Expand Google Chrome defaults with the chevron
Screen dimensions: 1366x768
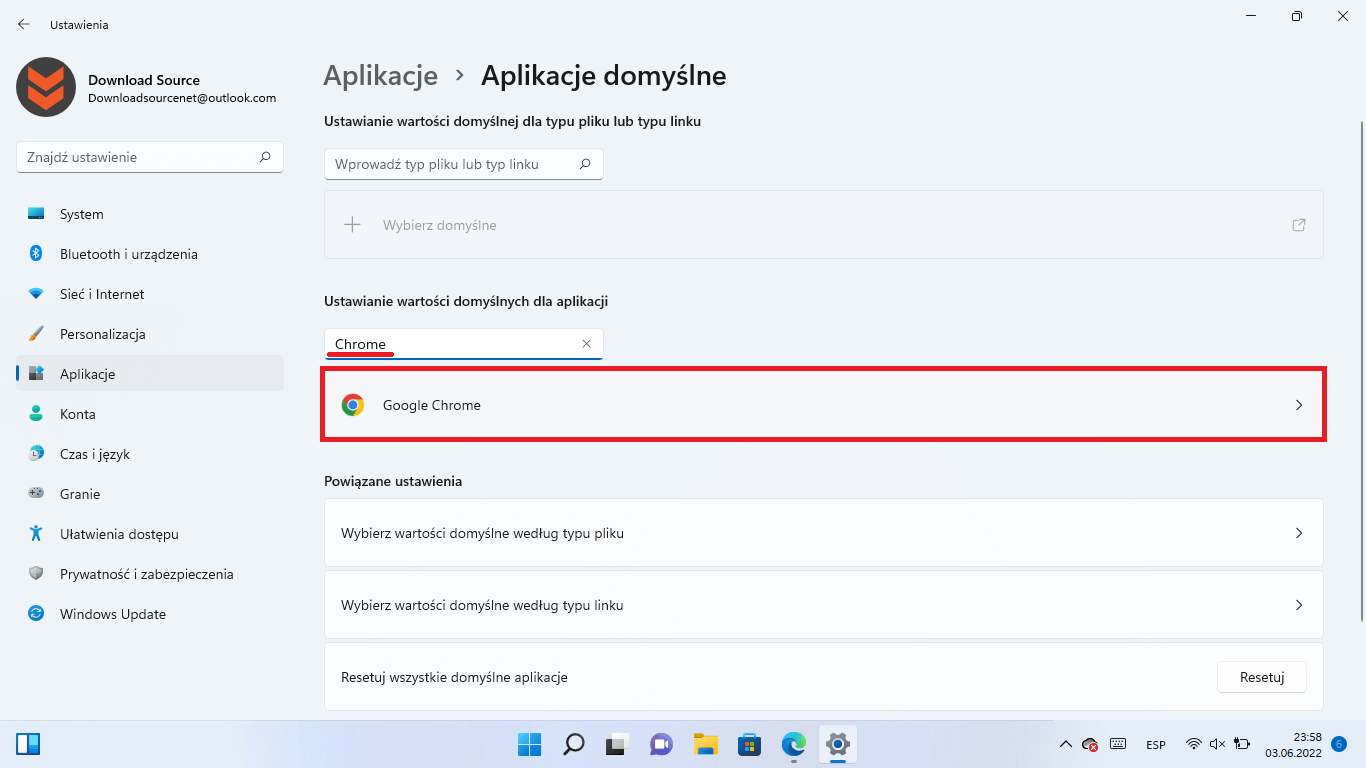pyautogui.click(x=1299, y=405)
